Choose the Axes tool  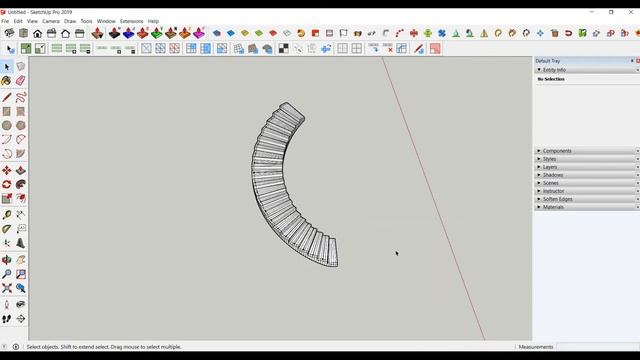[7, 243]
